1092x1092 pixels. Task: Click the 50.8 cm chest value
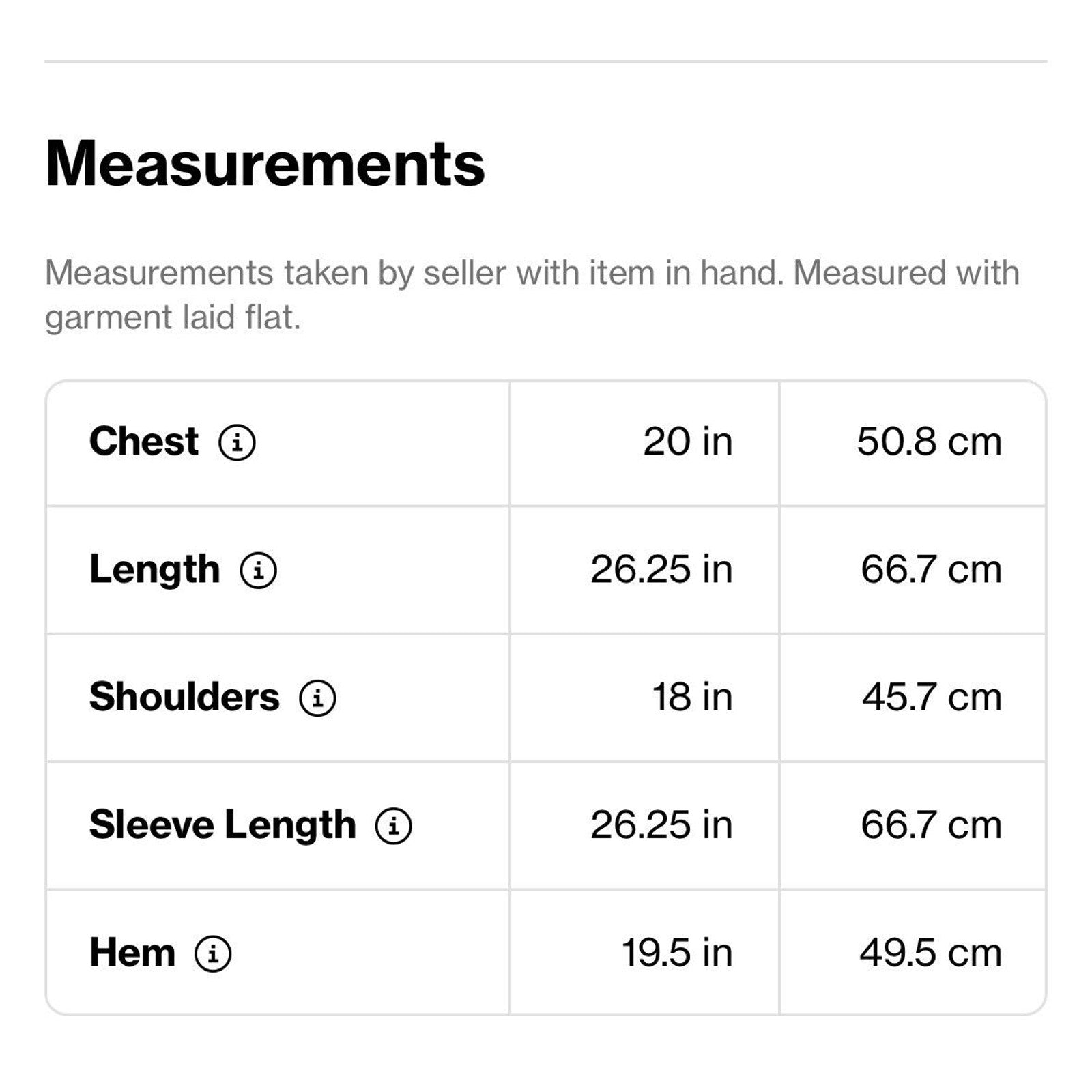929,442
